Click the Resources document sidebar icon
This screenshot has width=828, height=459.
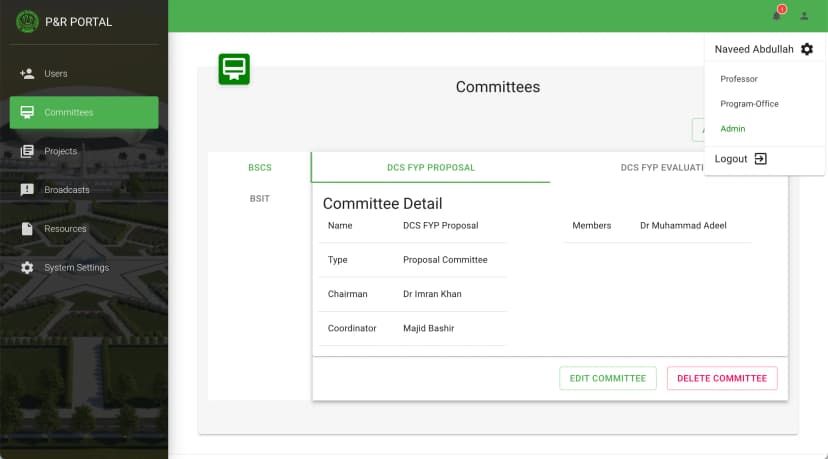pos(27,229)
